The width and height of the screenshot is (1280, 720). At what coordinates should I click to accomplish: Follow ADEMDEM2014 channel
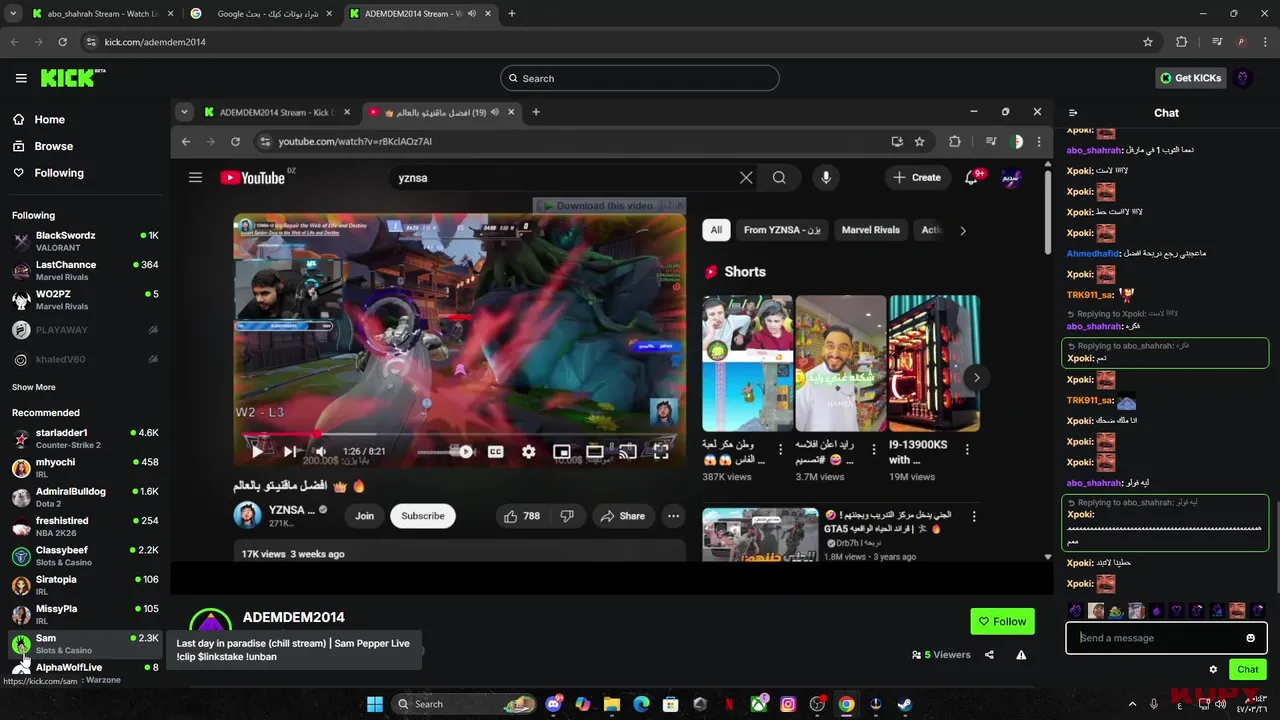(1002, 621)
